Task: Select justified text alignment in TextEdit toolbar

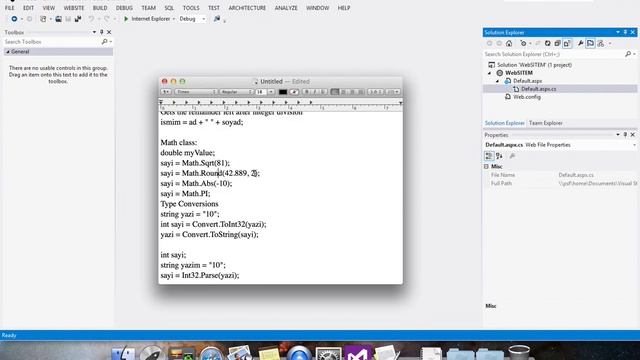Action: pyautogui.click(x=361, y=92)
